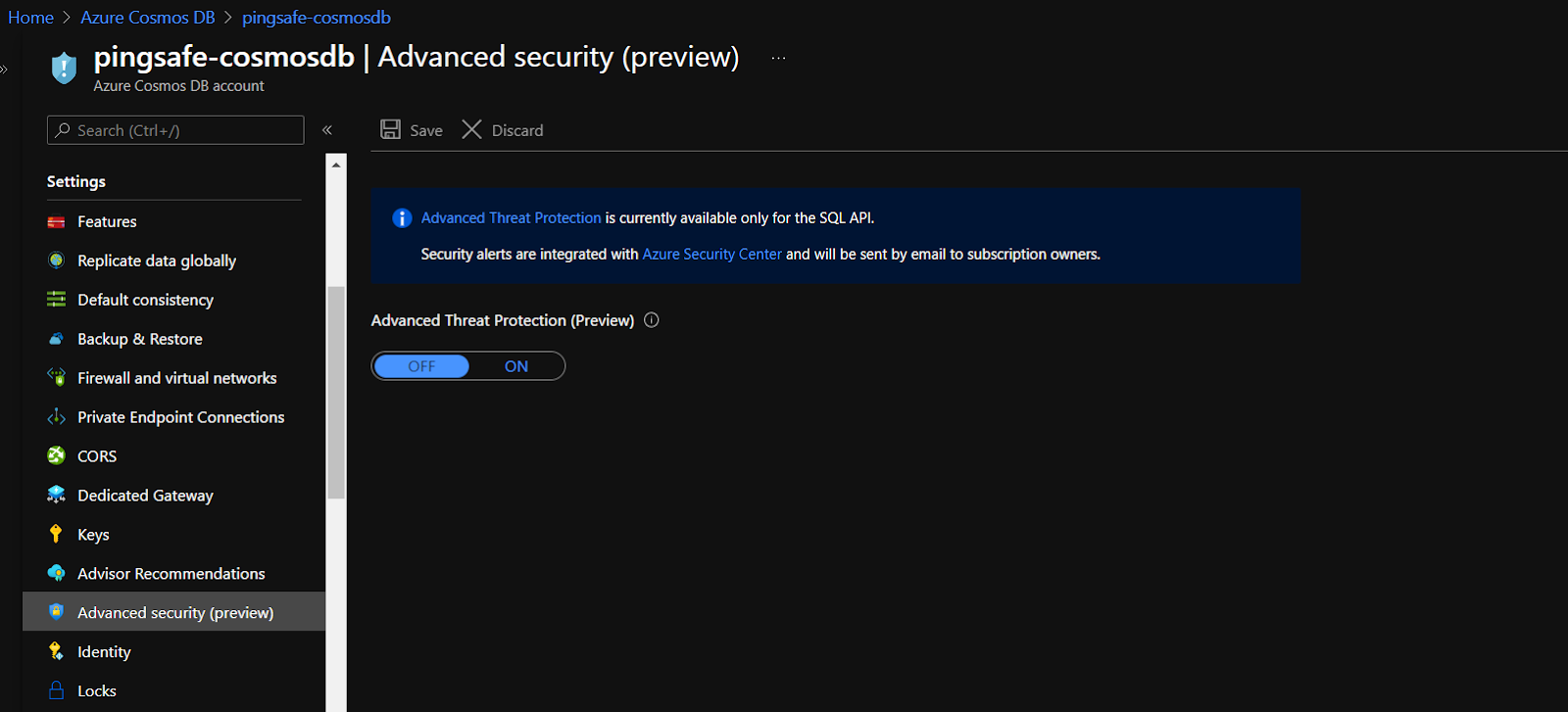Open the Azure Security Center link
This screenshot has width=1568, height=712.
pyautogui.click(x=711, y=254)
